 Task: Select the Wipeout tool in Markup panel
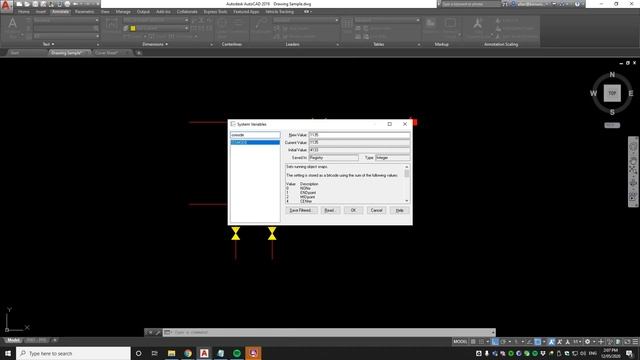coord(431,24)
